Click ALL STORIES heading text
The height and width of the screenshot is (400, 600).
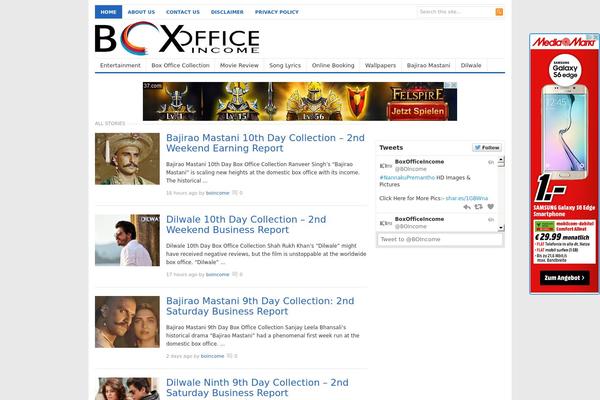tap(110, 123)
